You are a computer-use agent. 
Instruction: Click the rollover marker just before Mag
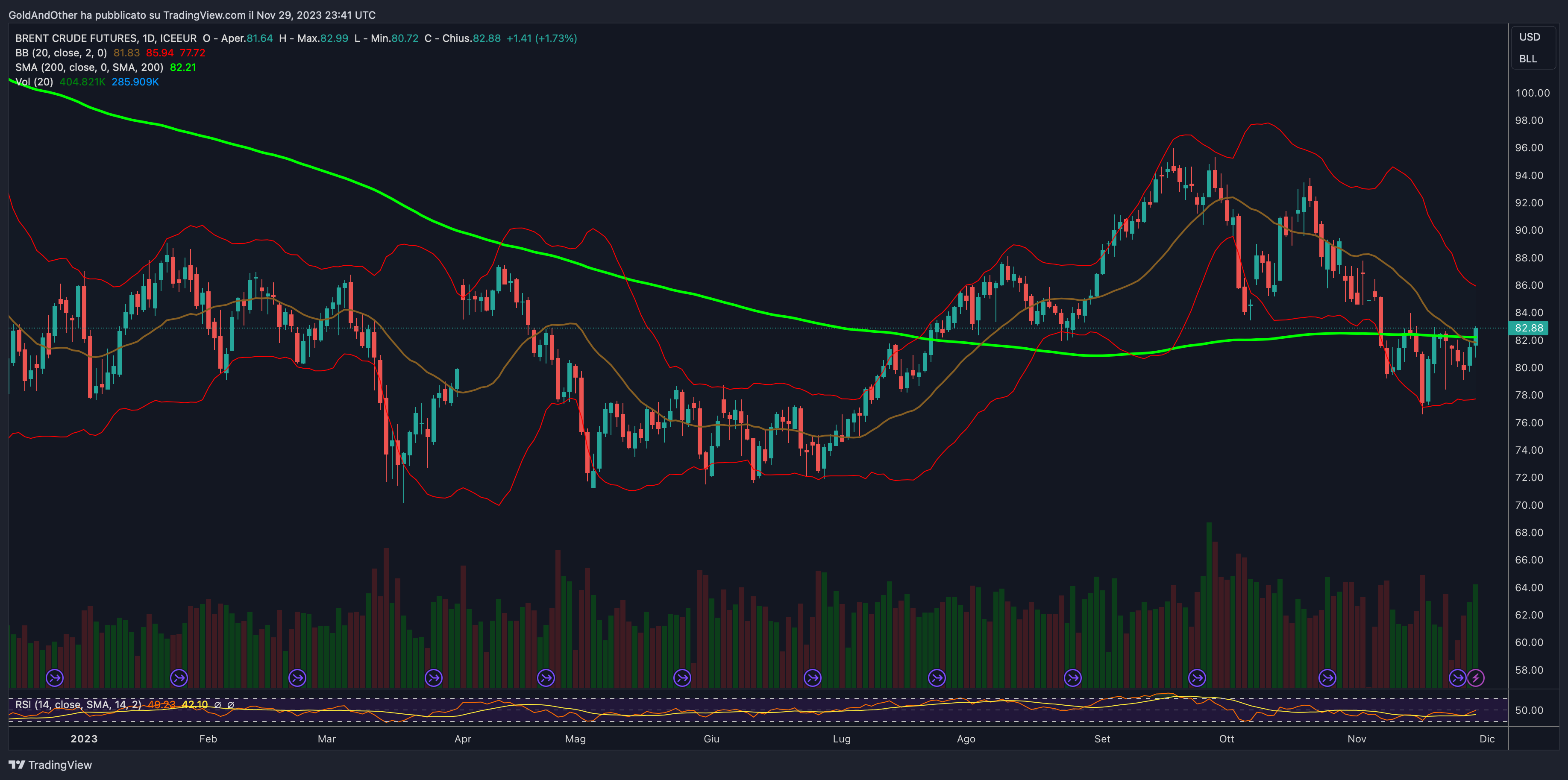point(546,677)
